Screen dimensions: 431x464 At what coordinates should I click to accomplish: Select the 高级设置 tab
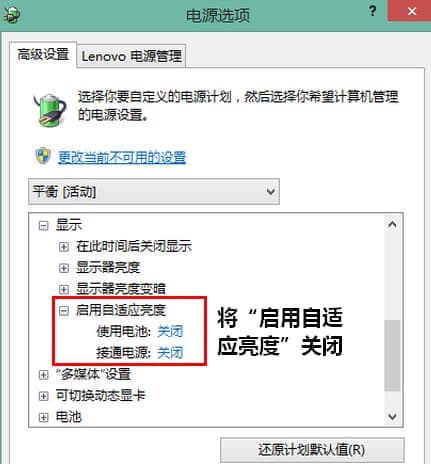coord(43,55)
